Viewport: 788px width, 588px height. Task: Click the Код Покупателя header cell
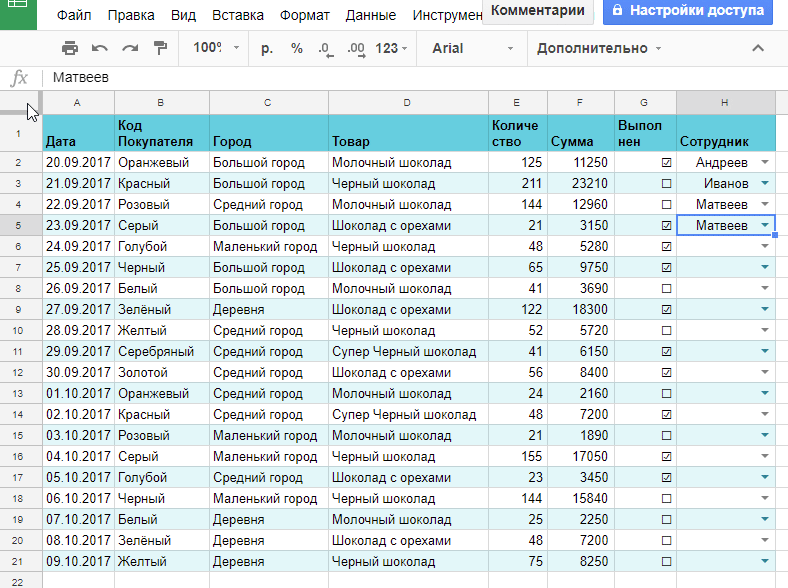pyautogui.click(x=162, y=133)
